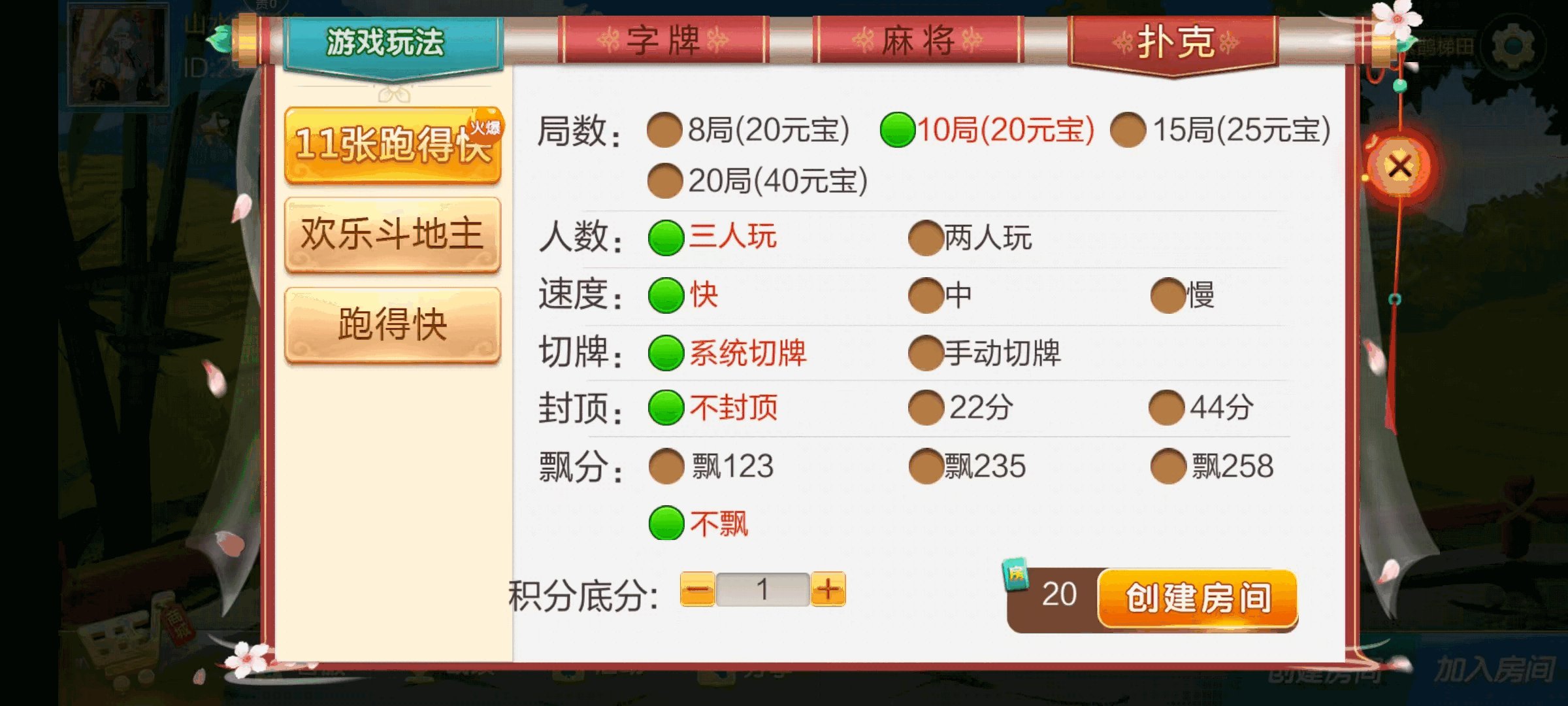Screen dimensions: 1568x706
Task: Open settings gear in top right corner
Action: pyautogui.click(x=1513, y=45)
